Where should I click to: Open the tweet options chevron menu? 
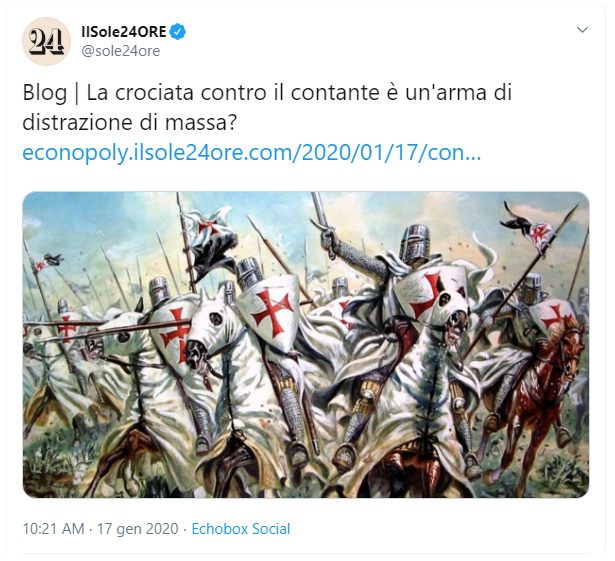pos(582,30)
